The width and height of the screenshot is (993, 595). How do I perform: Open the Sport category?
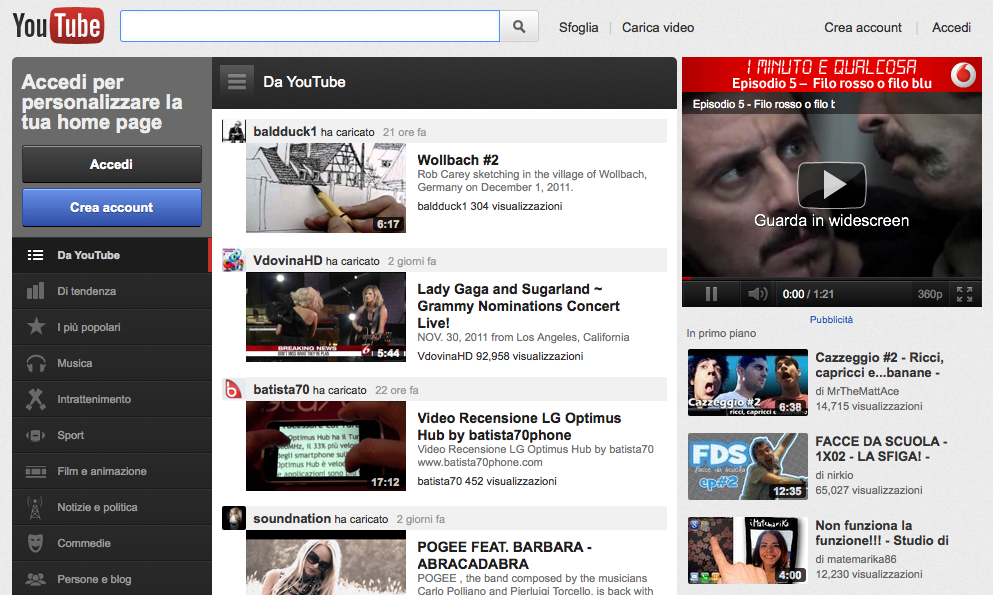click(71, 435)
